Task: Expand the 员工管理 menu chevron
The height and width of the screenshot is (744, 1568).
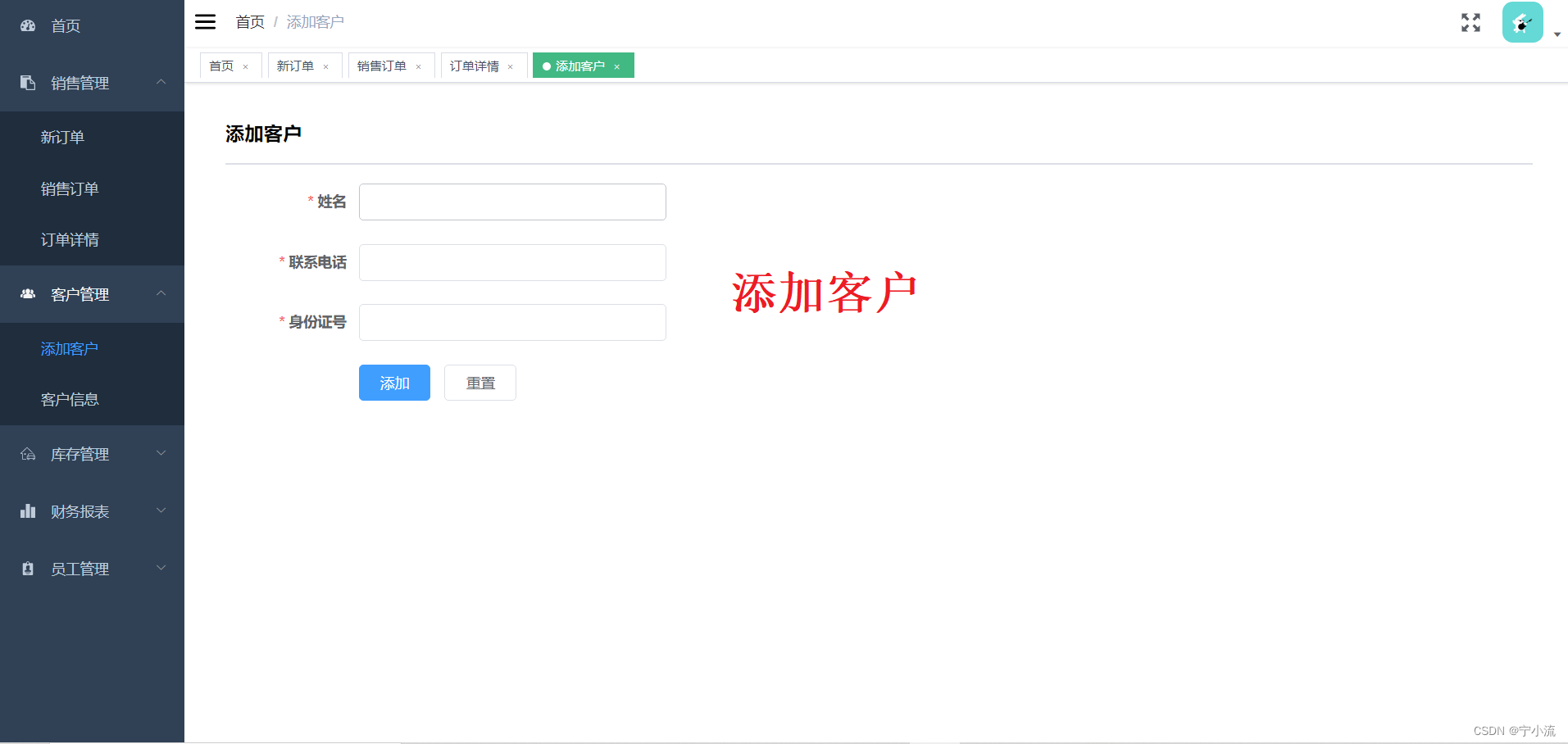Action: tap(161, 568)
